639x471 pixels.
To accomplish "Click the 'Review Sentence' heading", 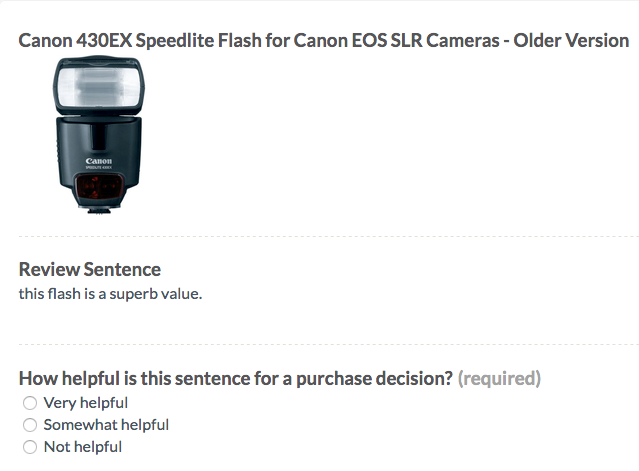I will pos(90,269).
